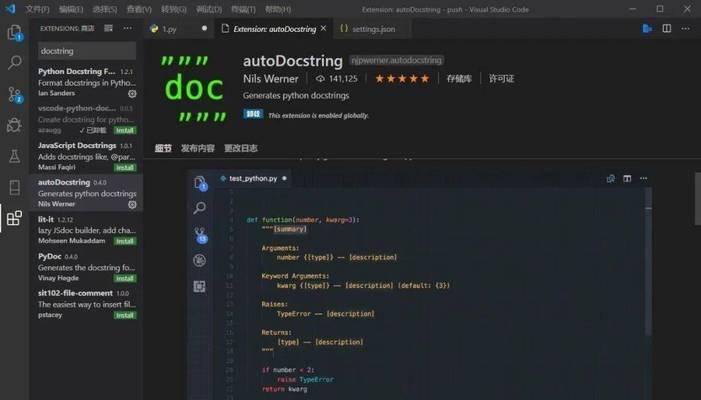Install the sit102-file-comment extension
The image size is (701, 400).
coord(125,315)
